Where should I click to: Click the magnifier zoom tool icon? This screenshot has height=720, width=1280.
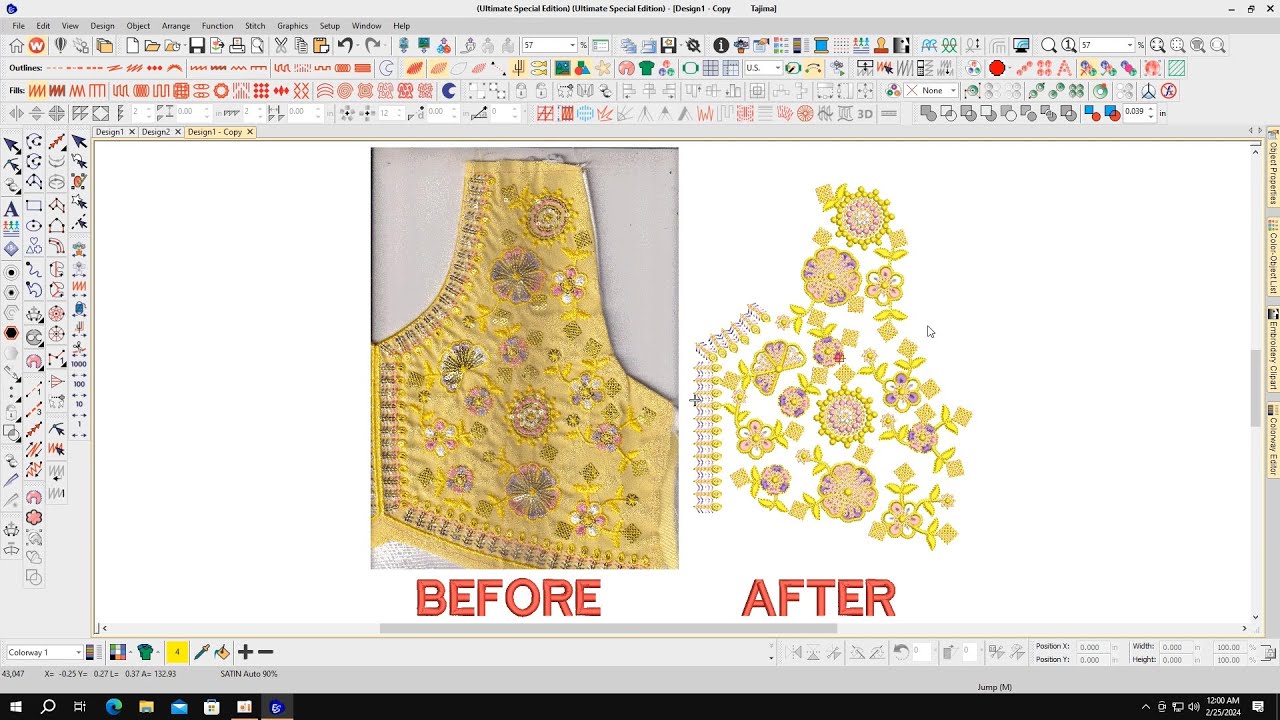click(1049, 45)
